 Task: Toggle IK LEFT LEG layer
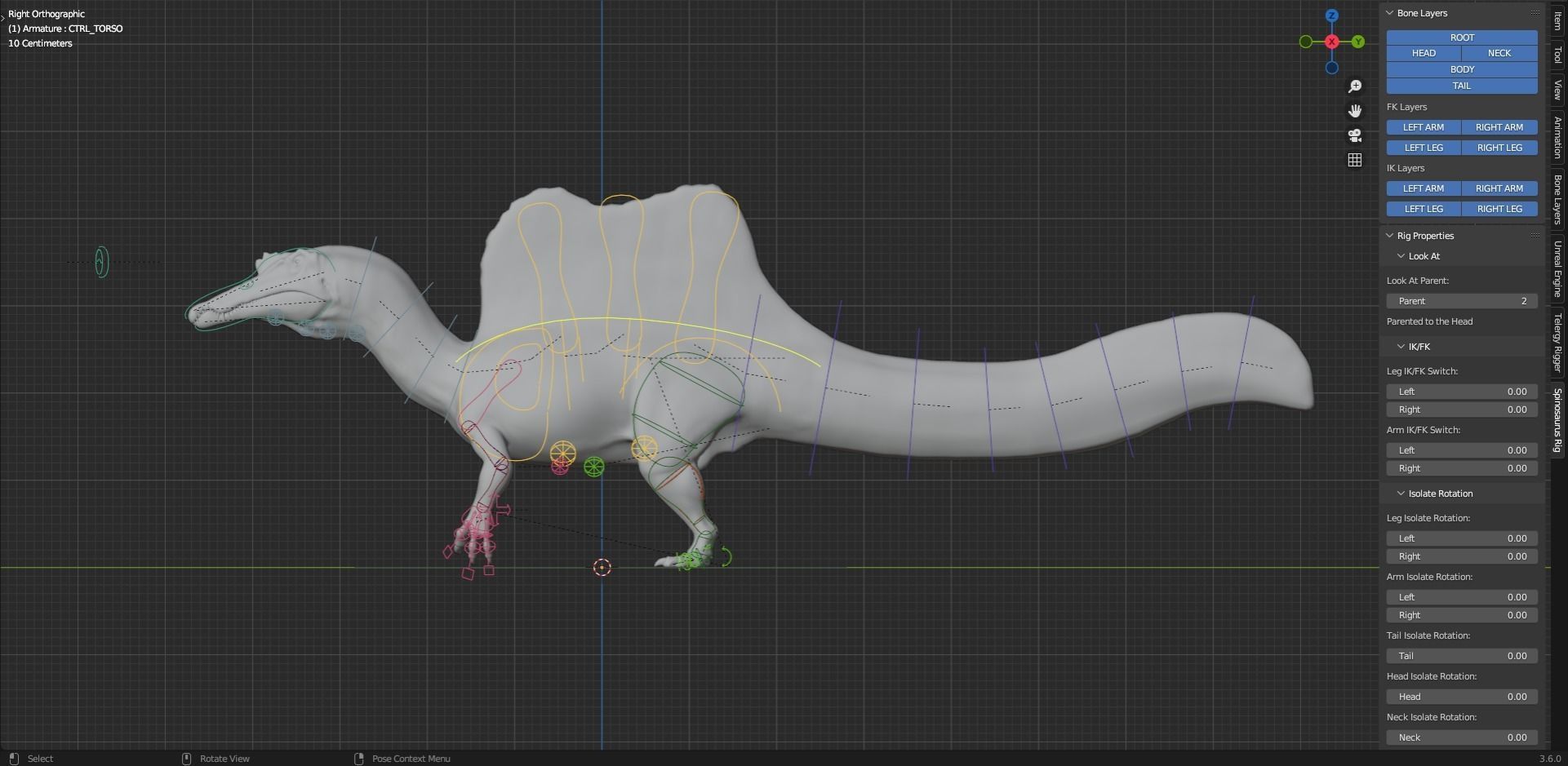click(x=1424, y=209)
